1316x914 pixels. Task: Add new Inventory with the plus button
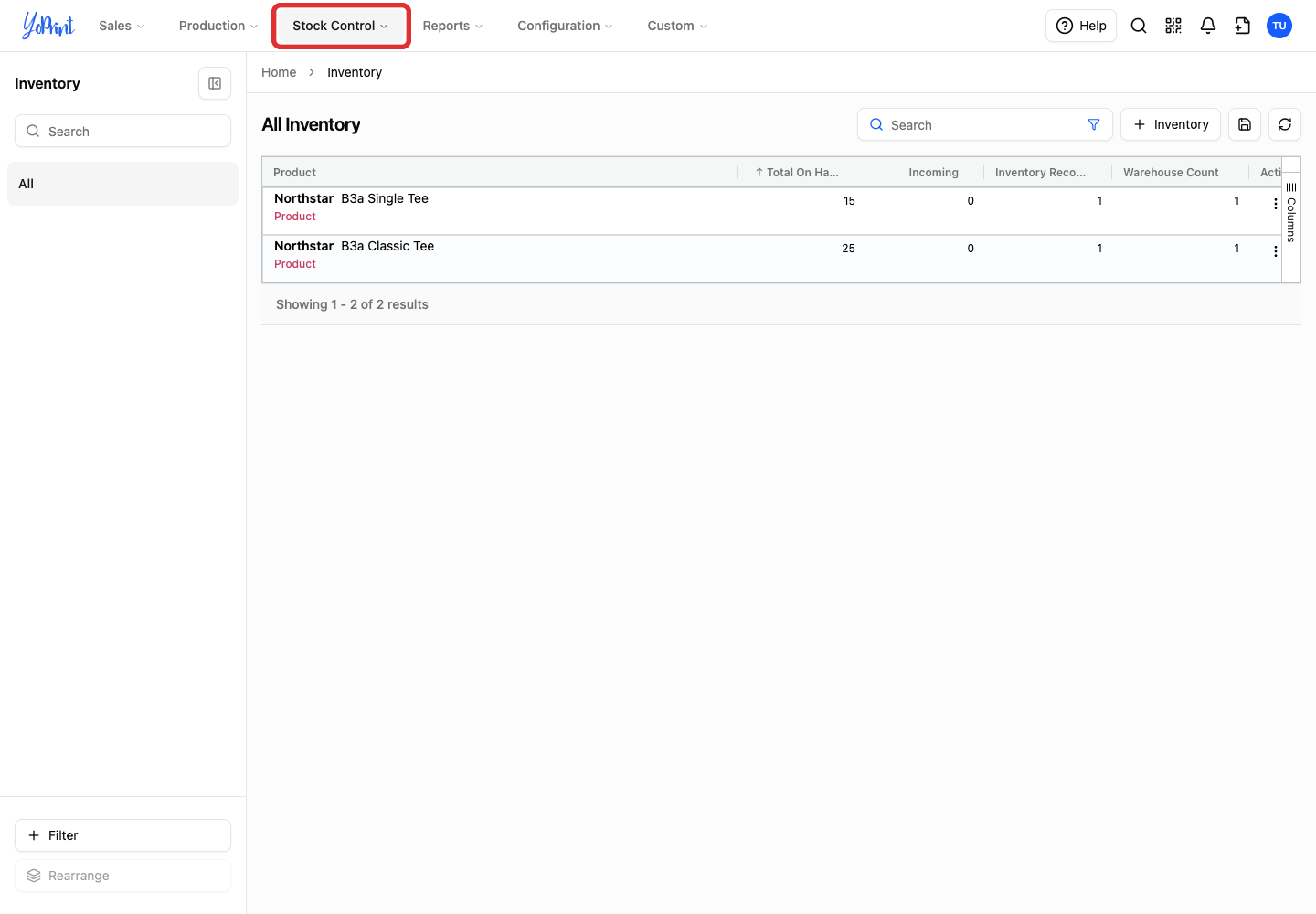pyautogui.click(x=1171, y=124)
